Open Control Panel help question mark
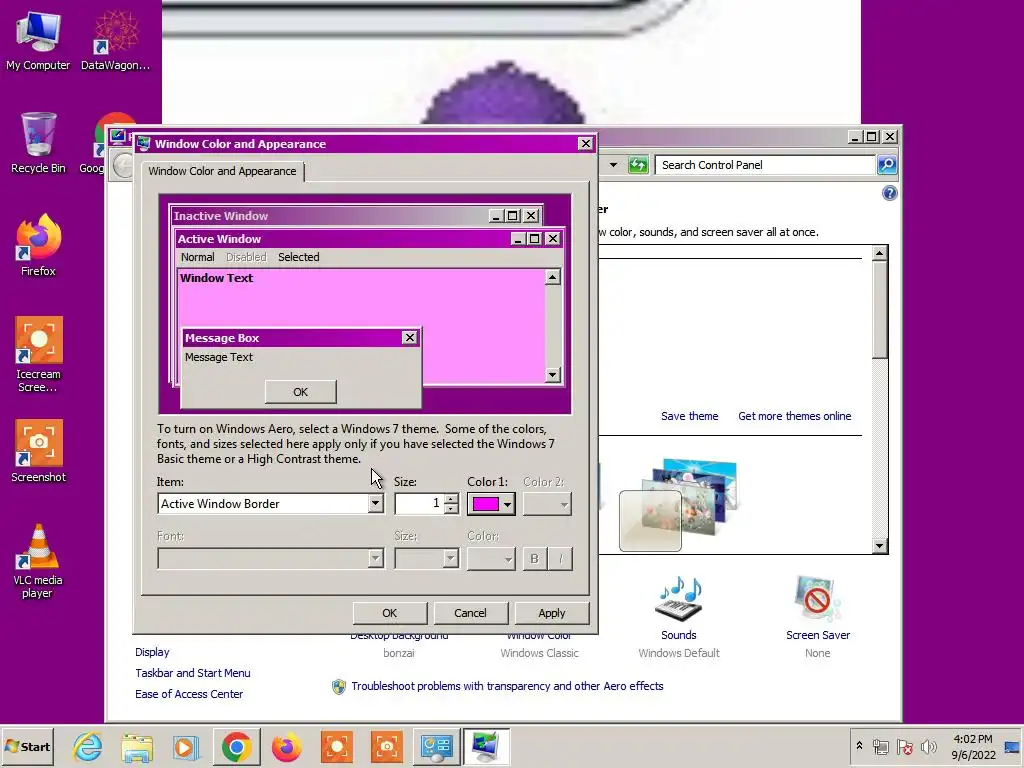1024x768 pixels. (889, 193)
